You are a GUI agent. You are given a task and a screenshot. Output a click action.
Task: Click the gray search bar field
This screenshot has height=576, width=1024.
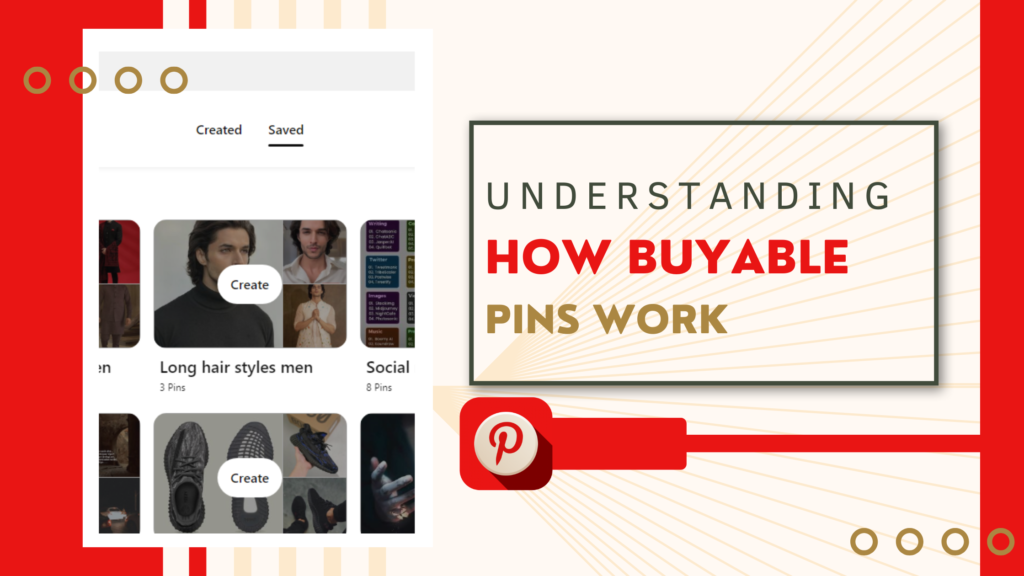[x=257, y=71]
